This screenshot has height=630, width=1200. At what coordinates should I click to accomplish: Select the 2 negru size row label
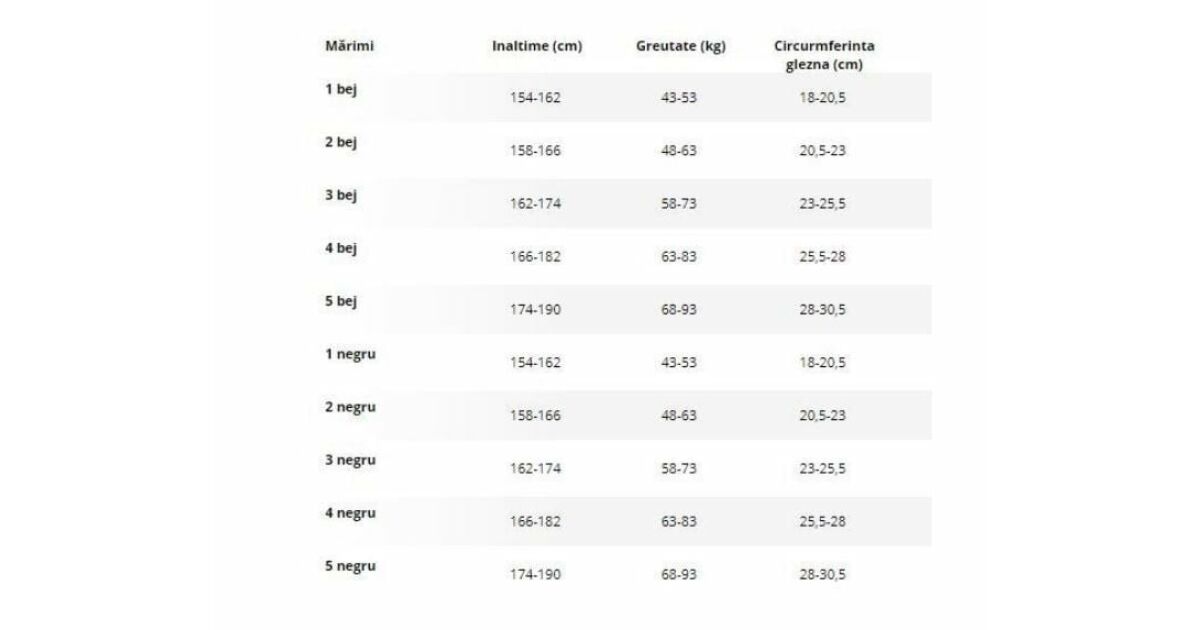pyautogui.click(x=350, y=407)
